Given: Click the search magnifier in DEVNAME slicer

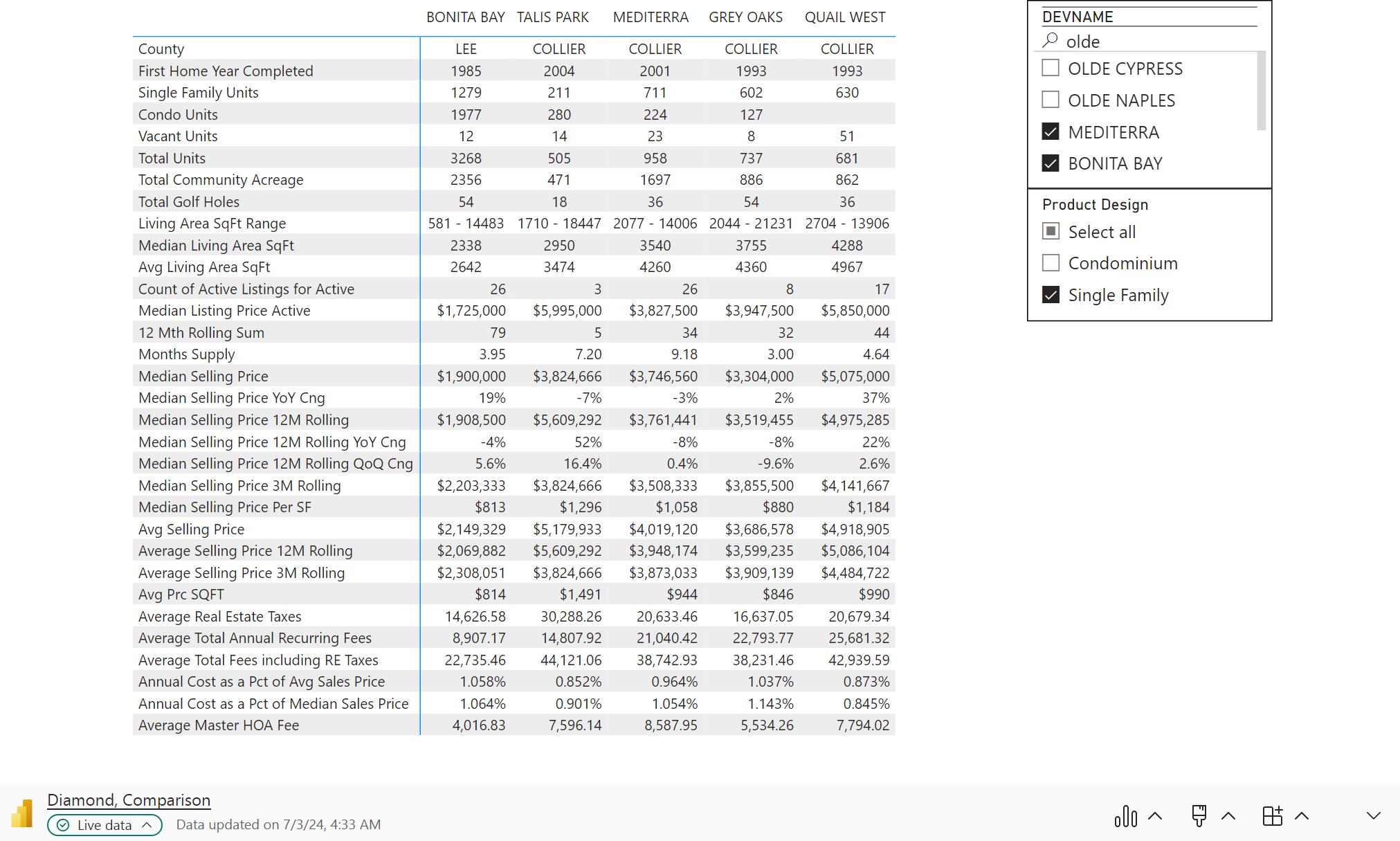Looking at the screenshot, I should 1051,41.
